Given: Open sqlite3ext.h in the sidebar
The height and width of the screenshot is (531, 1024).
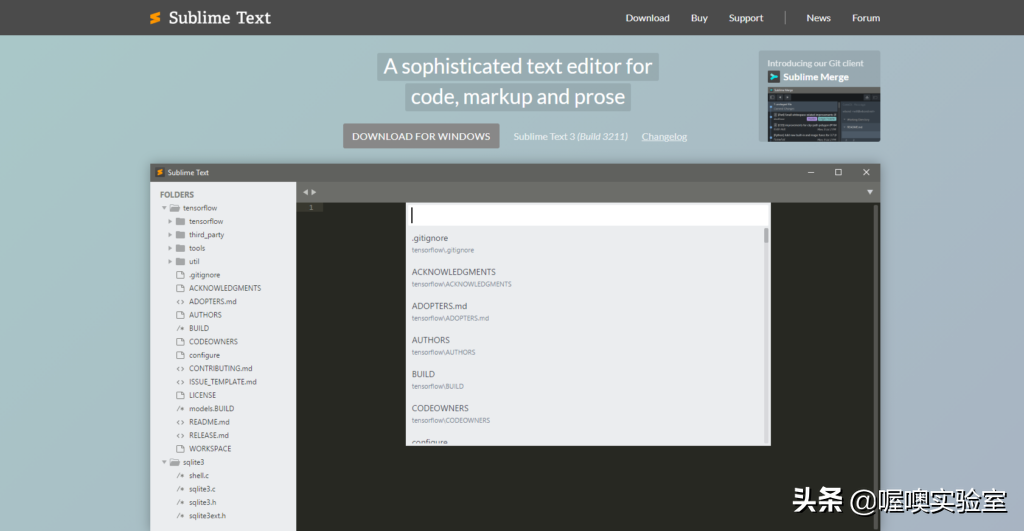Looking at the screenshot, I should pyautogui.click(x=207, y=516).
